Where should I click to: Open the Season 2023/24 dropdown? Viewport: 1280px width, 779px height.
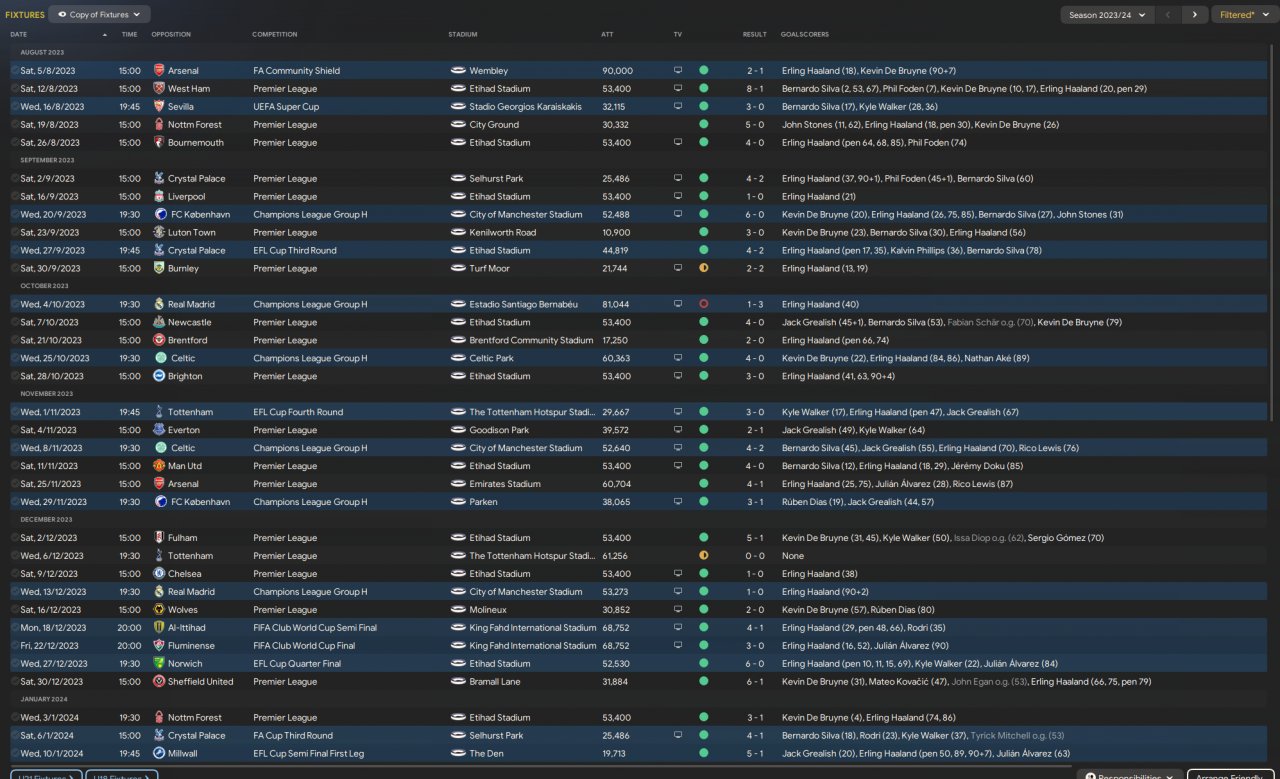coord(1107,15)
